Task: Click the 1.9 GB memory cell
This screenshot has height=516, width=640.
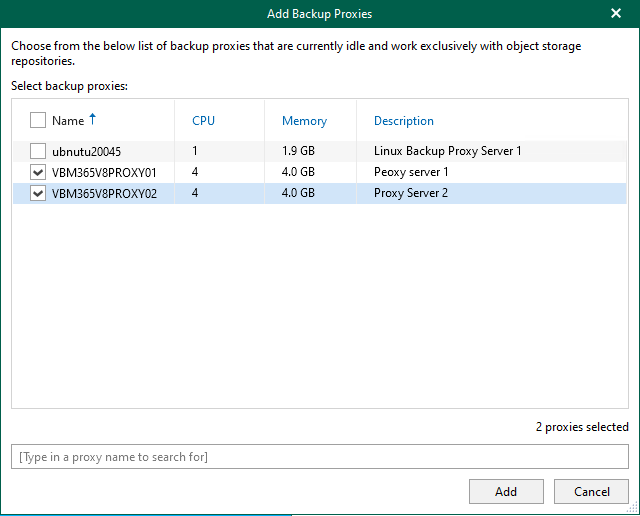Action: tap(298, 151)
